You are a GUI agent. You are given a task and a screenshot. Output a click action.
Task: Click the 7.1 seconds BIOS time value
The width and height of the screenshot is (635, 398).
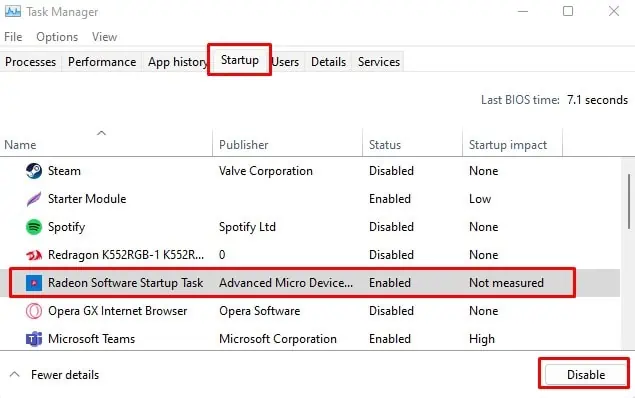(597, 100)
